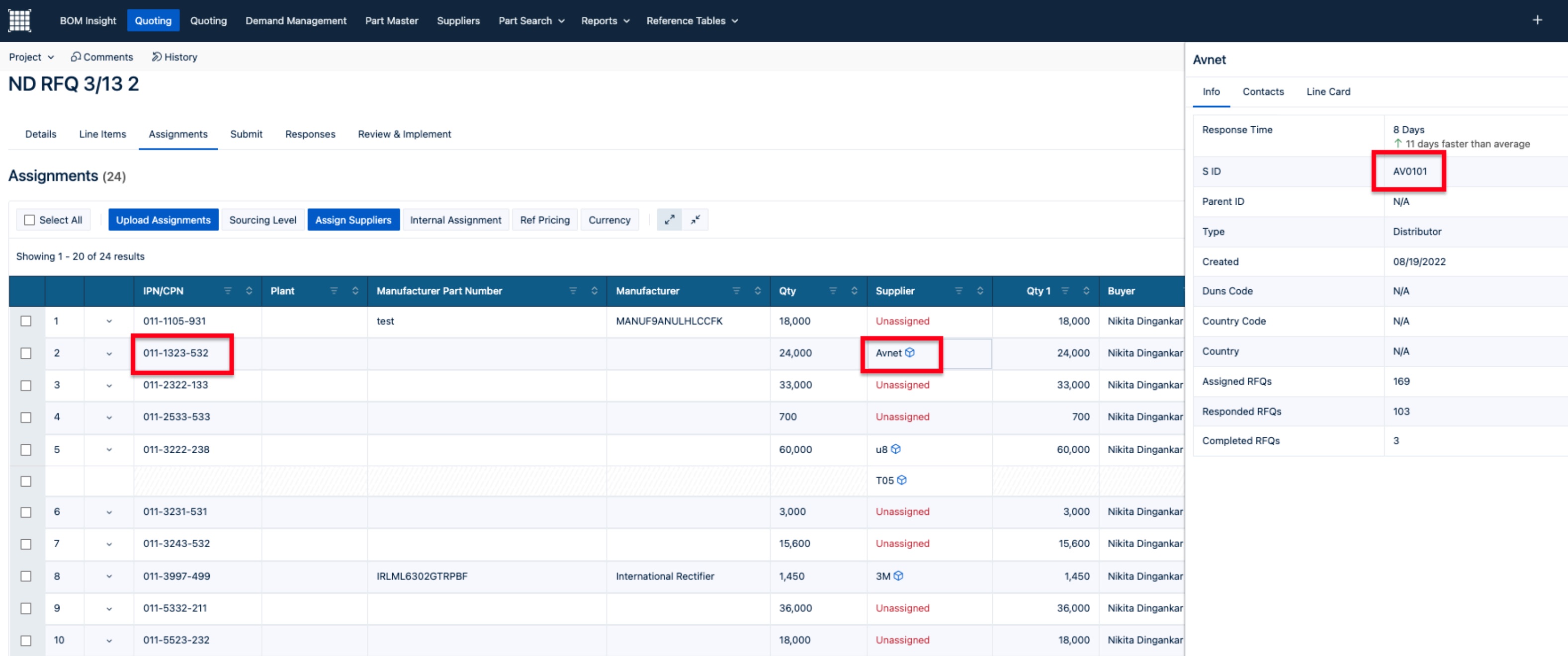Check the row 3 checkbox for 011-2322-133
The height and width of the screenshot is (656, 1568).
(x=25, y=385)
